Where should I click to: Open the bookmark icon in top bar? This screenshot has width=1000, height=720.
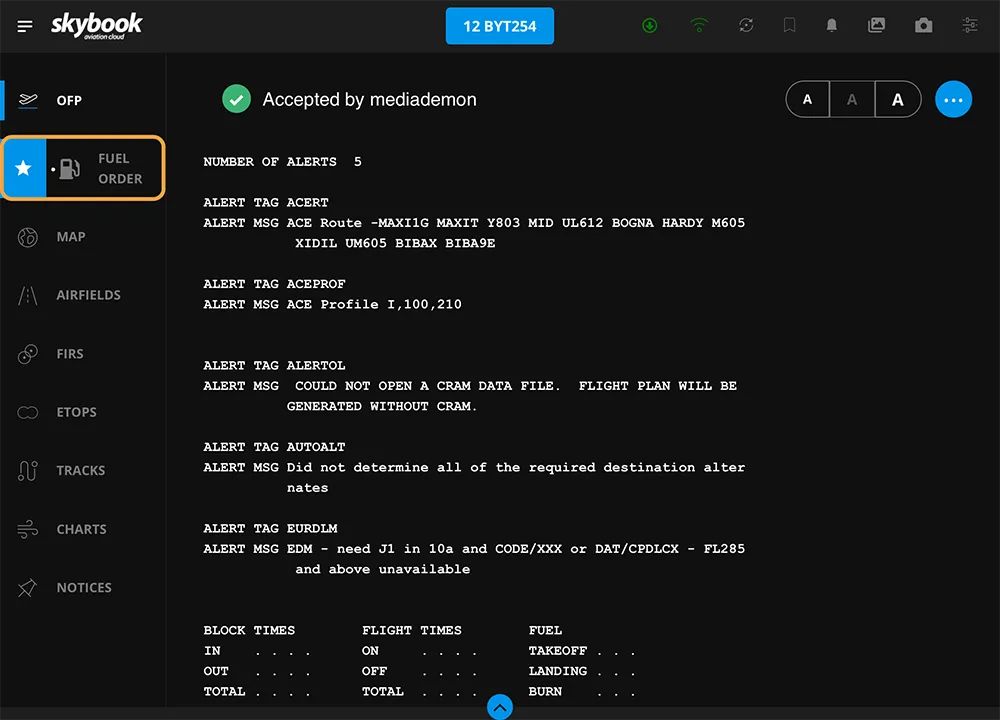coord(790,26)
